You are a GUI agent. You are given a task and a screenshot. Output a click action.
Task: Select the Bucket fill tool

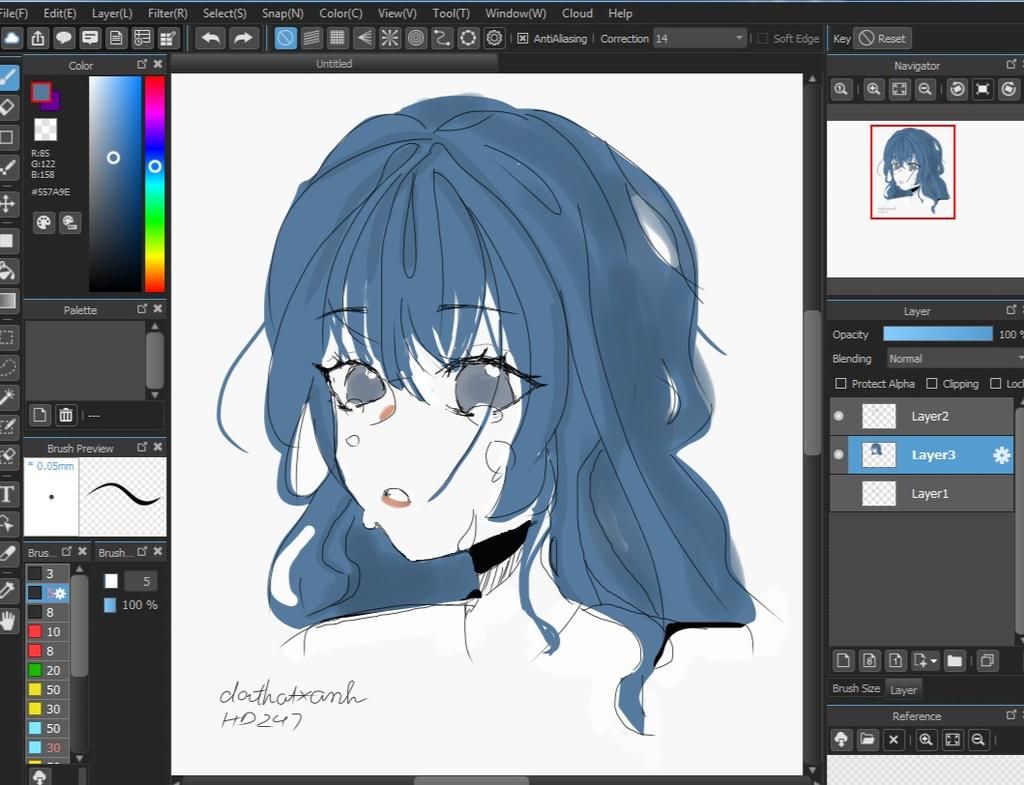[x=7, y=270]
